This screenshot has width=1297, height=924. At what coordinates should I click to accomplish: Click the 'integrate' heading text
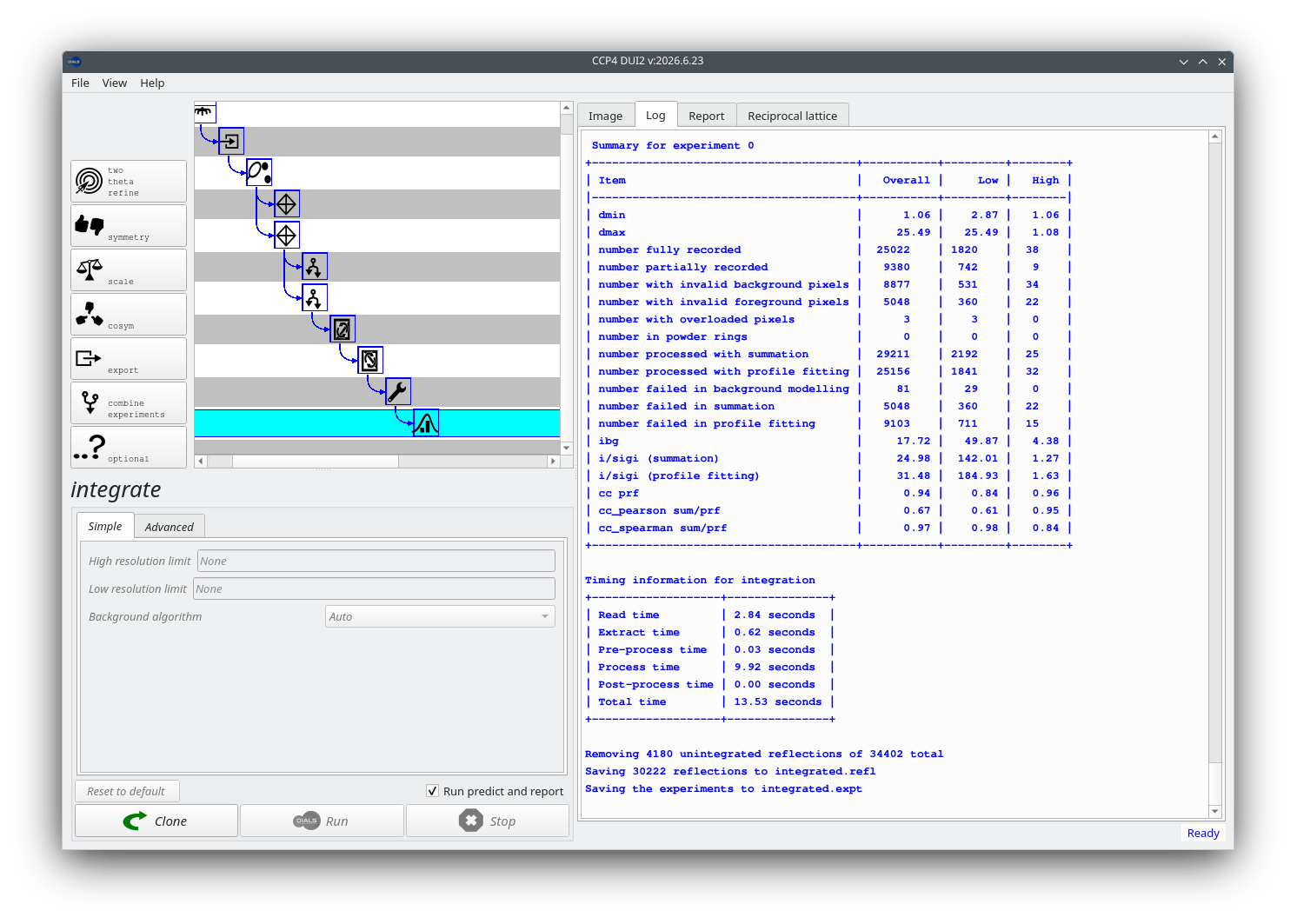coord(116,489)
